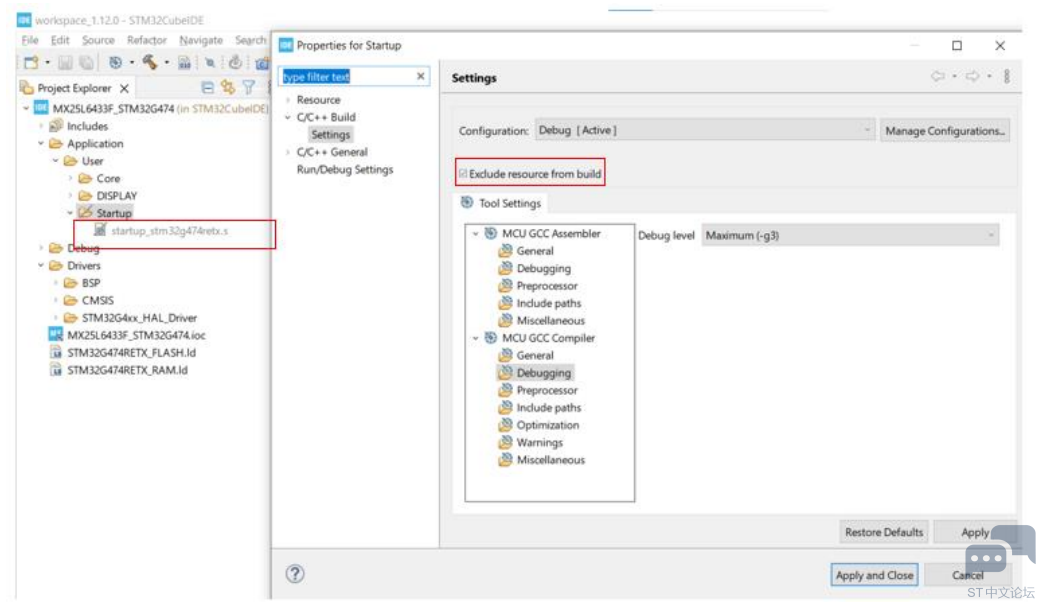Image resolution: width=1044 pixels, height=608 pixels.
Task: Collapse All in Project Explorer
Action: (x=208, y=87)
